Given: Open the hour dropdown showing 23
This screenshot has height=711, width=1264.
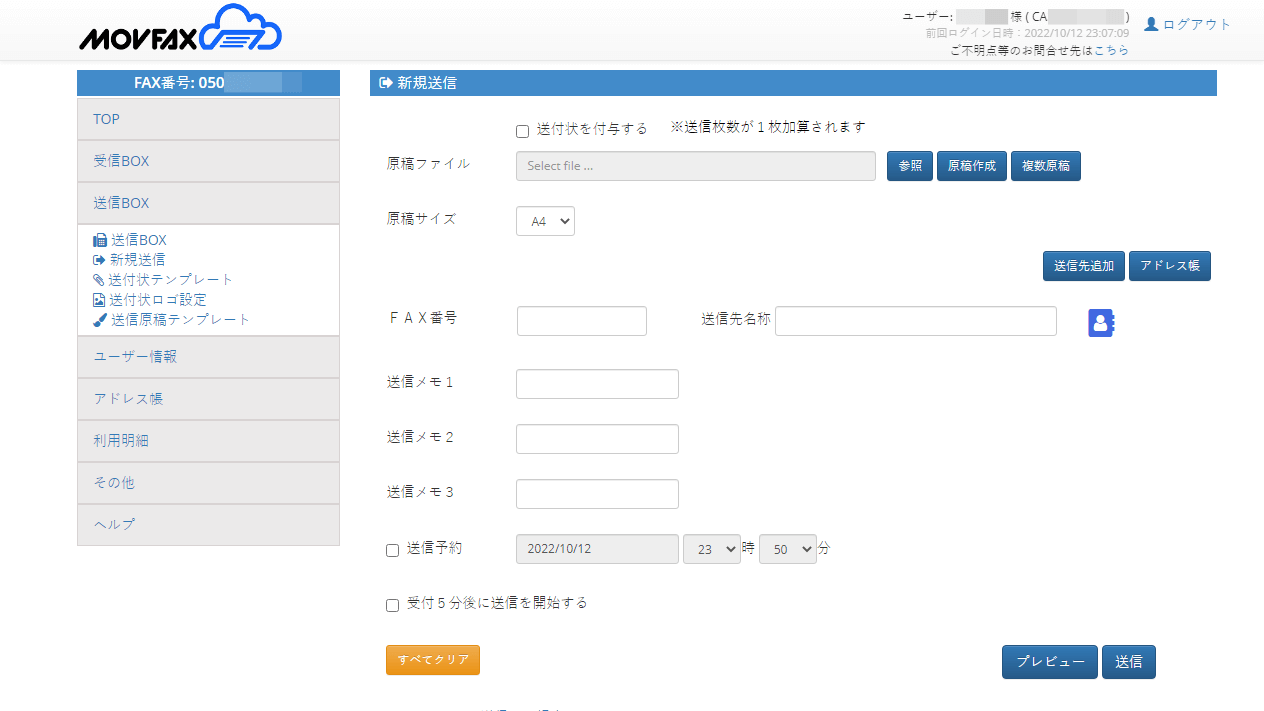Looking at the screenshot, I should tap(712, 549).
